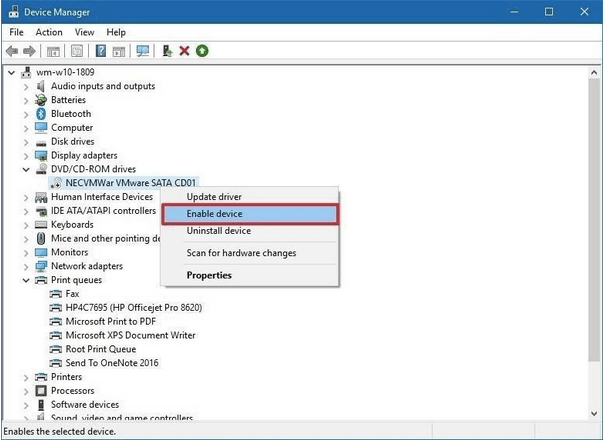Click the Forward arrow toolbar icon
The image size is (605, 442).
[29, 51]
